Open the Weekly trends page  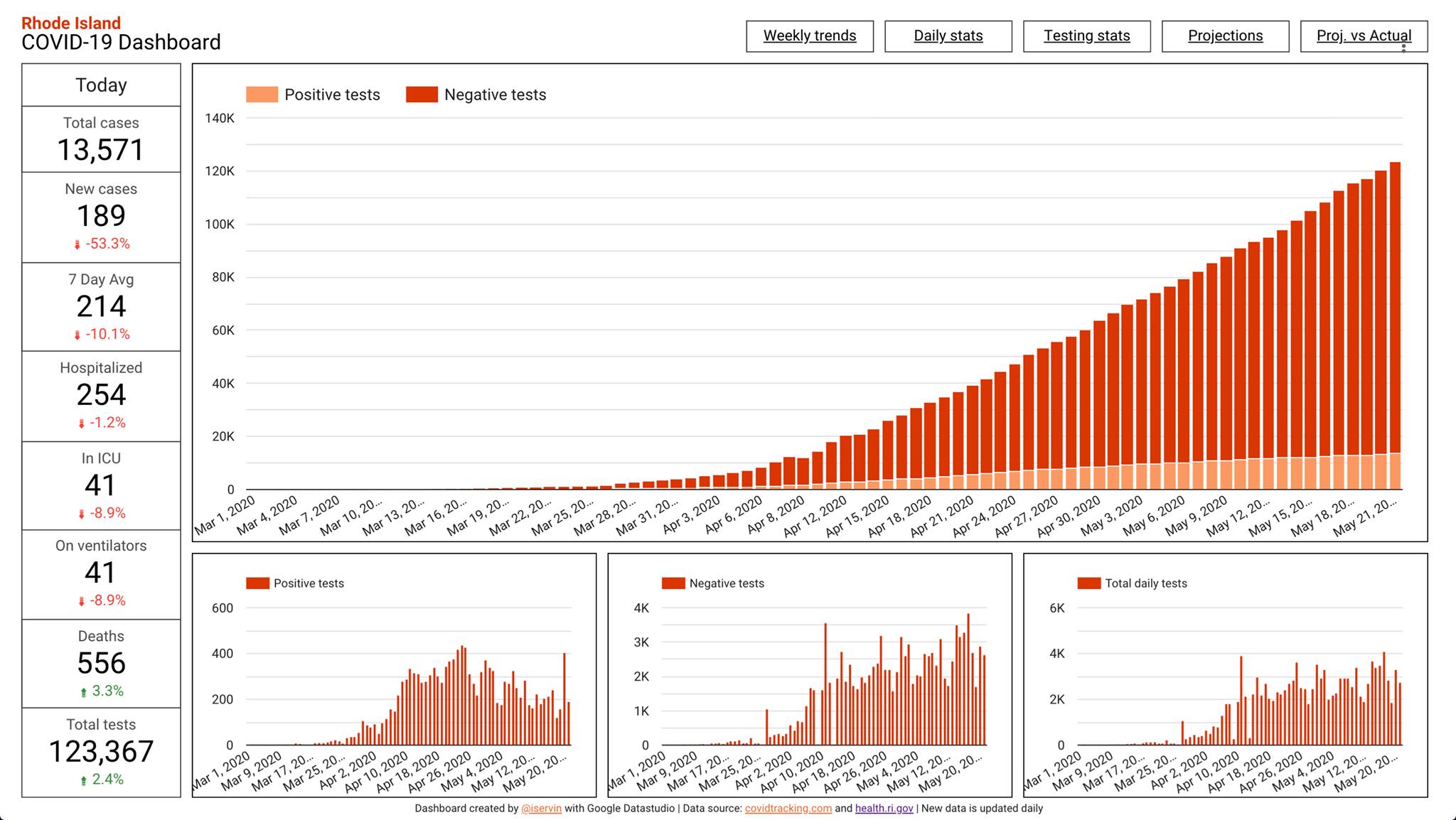[x=809, y=36]
